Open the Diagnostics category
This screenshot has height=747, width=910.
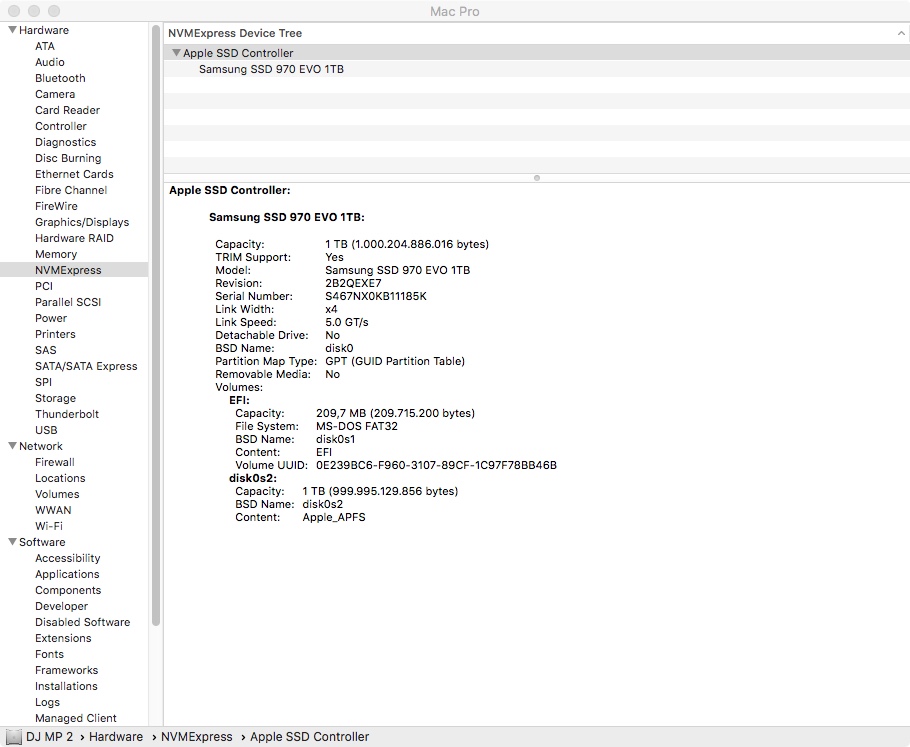66,142
